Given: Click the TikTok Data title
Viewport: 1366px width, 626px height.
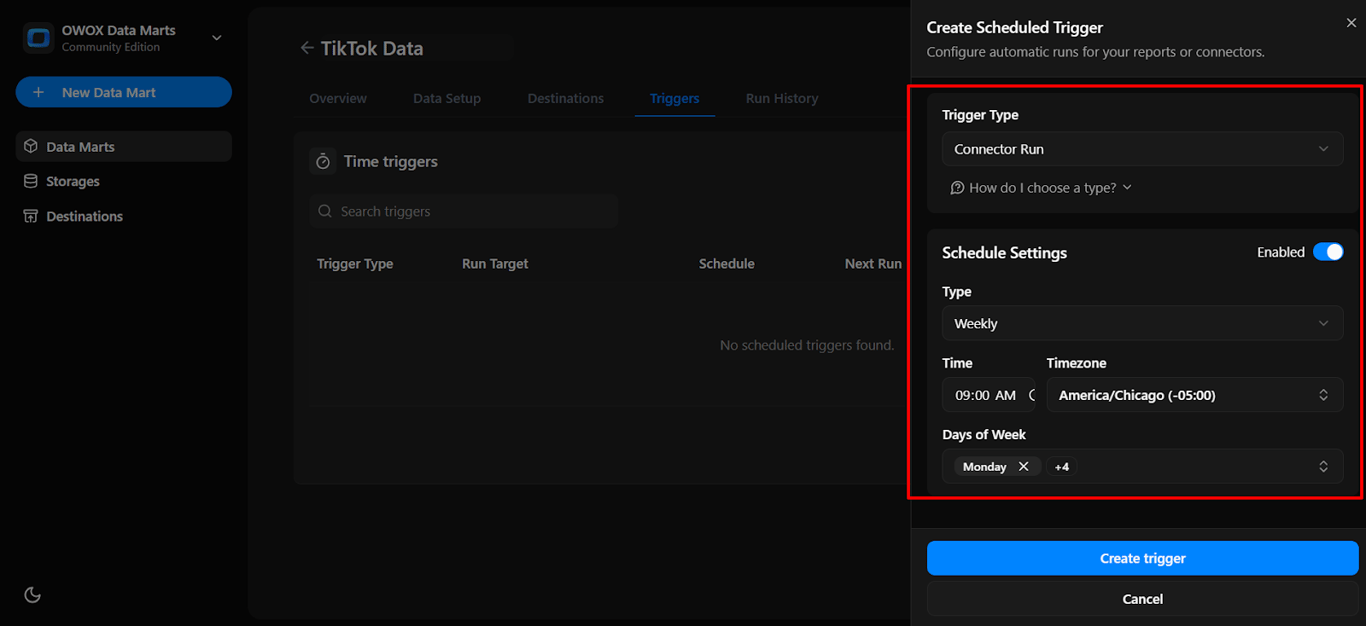Looking at the screenshot, I should click(372, 48).
